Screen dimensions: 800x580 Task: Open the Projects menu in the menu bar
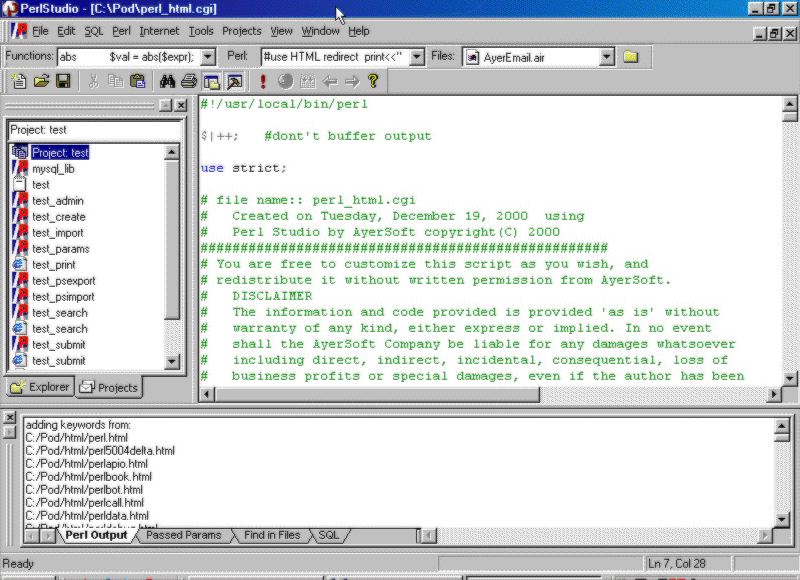[241, 31]
